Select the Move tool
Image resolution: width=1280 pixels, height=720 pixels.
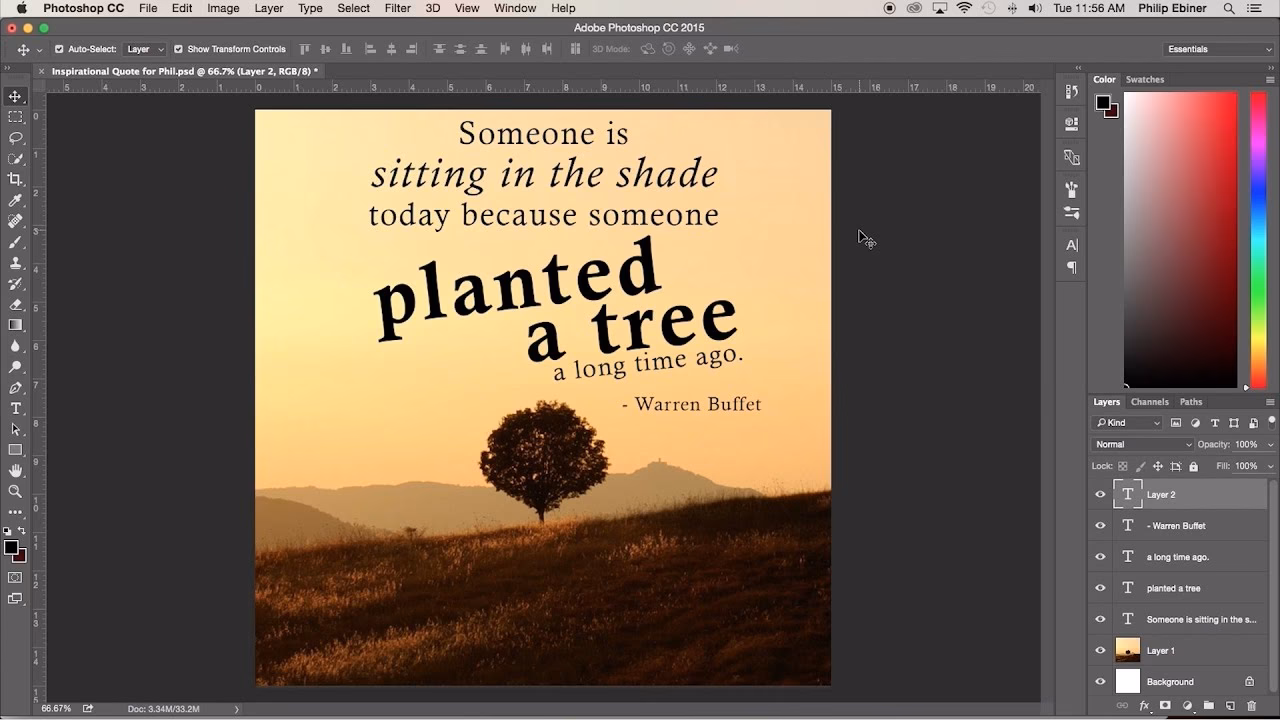click(14, 96)
